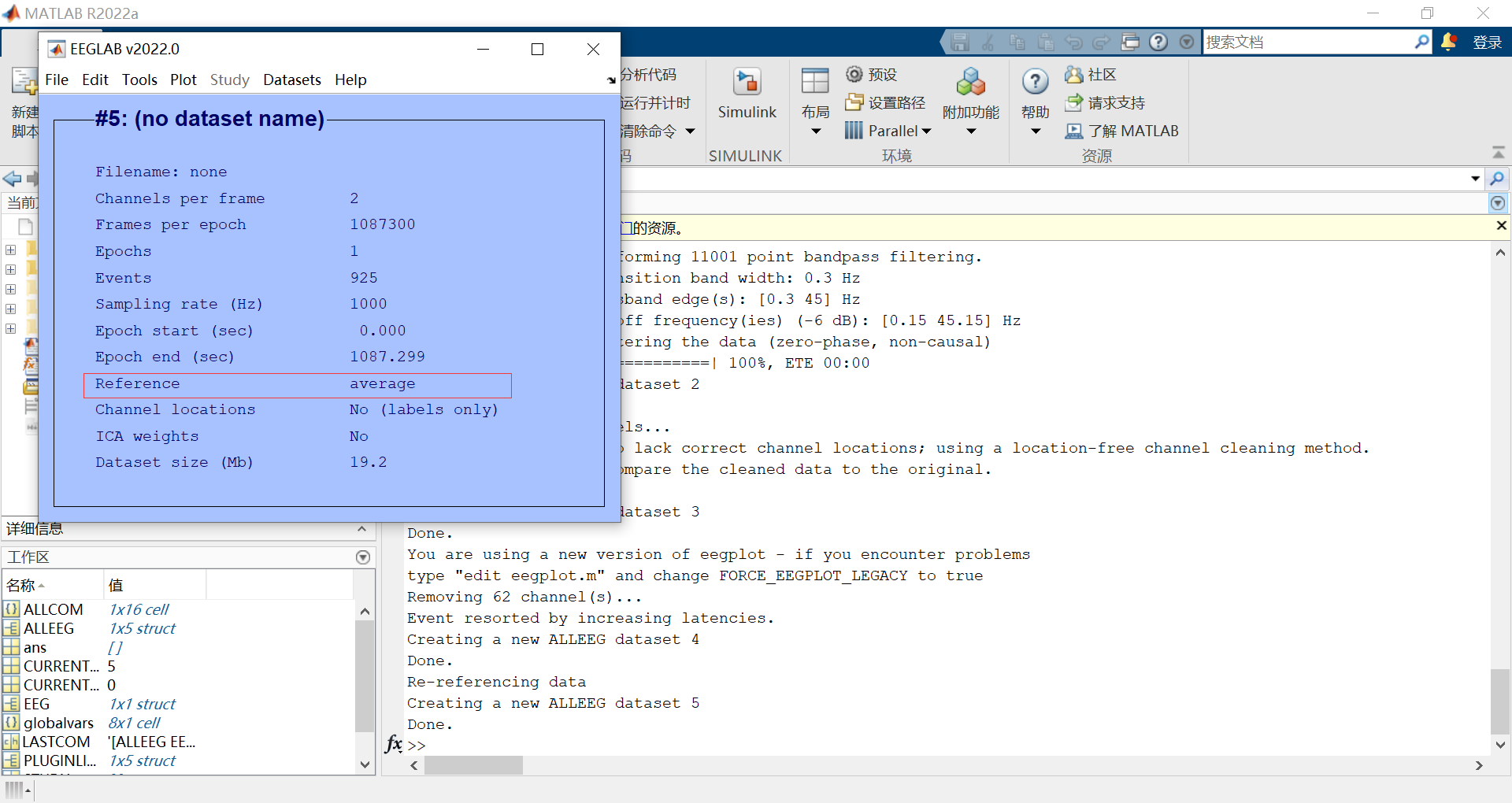1512x803 pixels.
Task: Click Request Support (请求支持)
Action: (1105, 102)
